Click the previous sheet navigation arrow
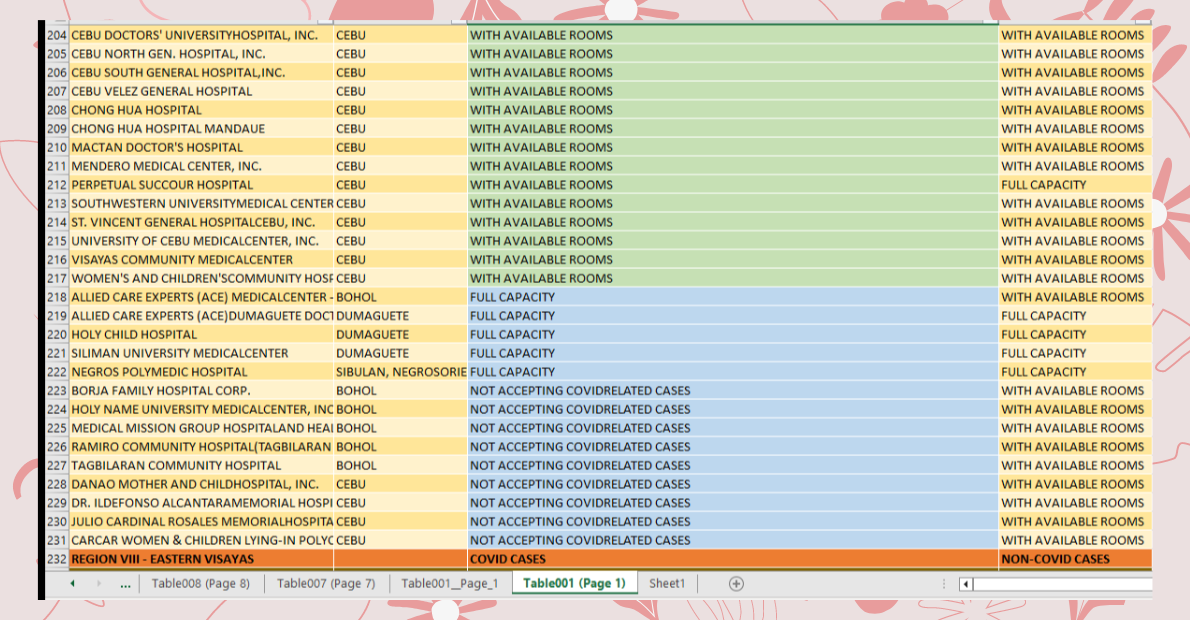This screenshot has height=620, width=1190. [72, 584]
